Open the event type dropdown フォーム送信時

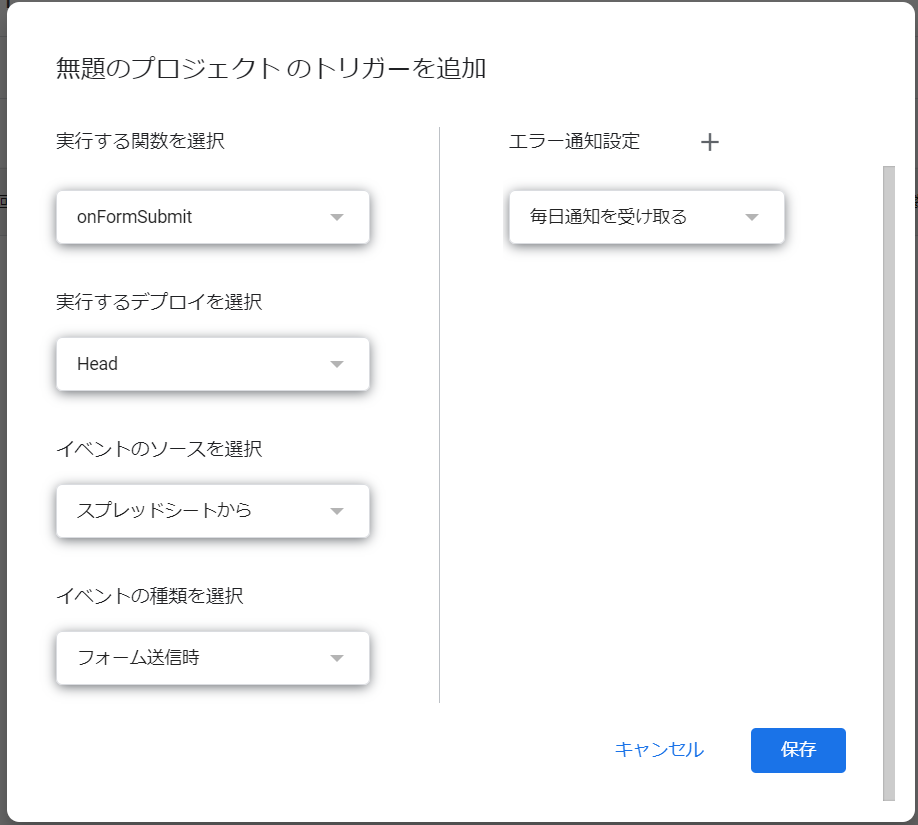(x=212, y=657)
